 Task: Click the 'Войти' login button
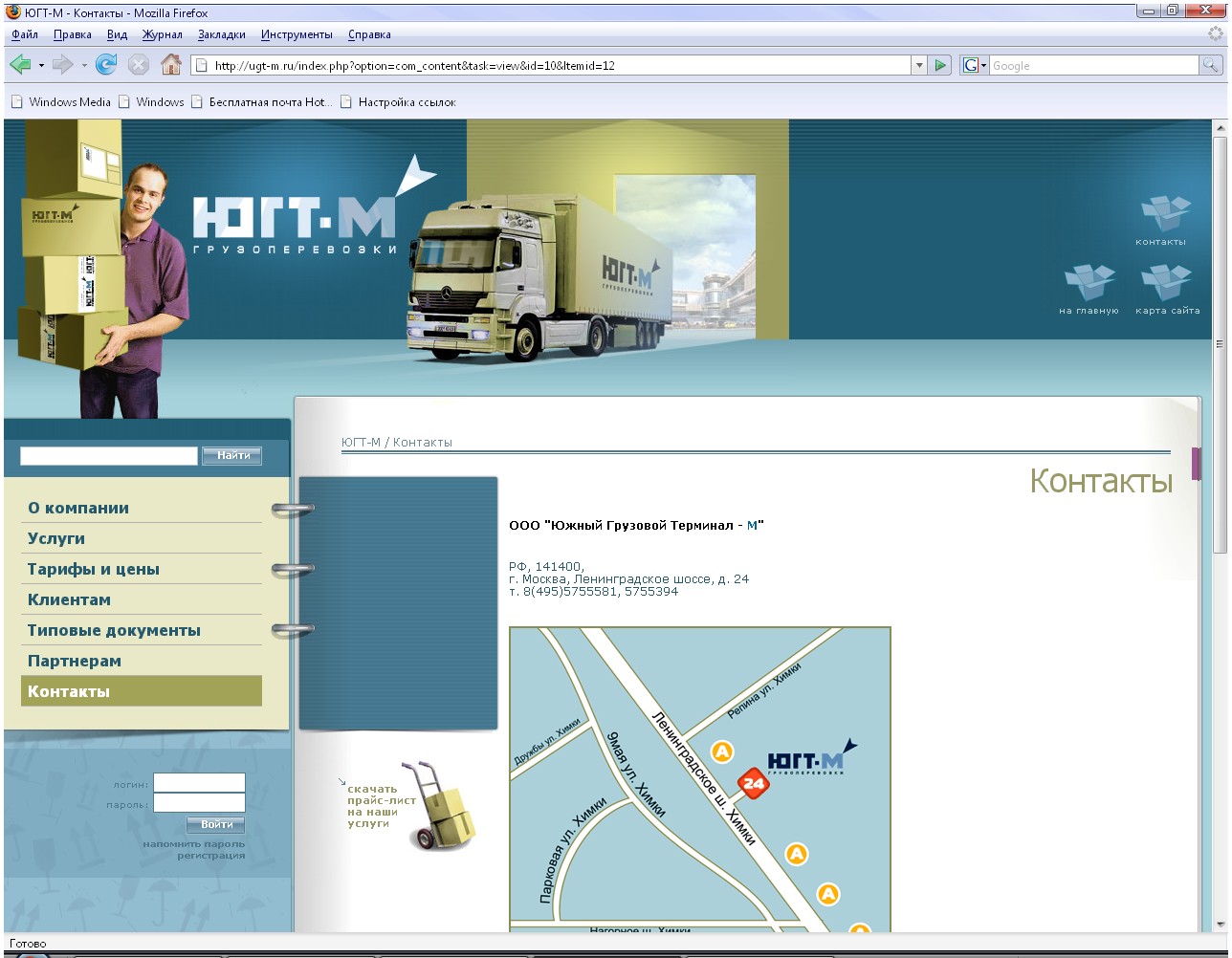click(216, 824)
